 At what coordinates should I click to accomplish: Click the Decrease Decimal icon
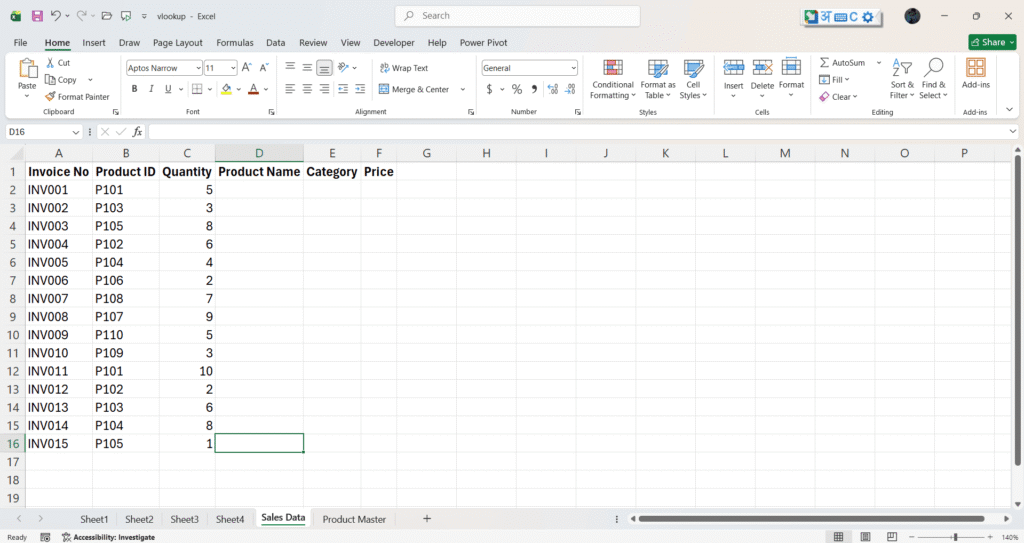(x=570, y=89)
